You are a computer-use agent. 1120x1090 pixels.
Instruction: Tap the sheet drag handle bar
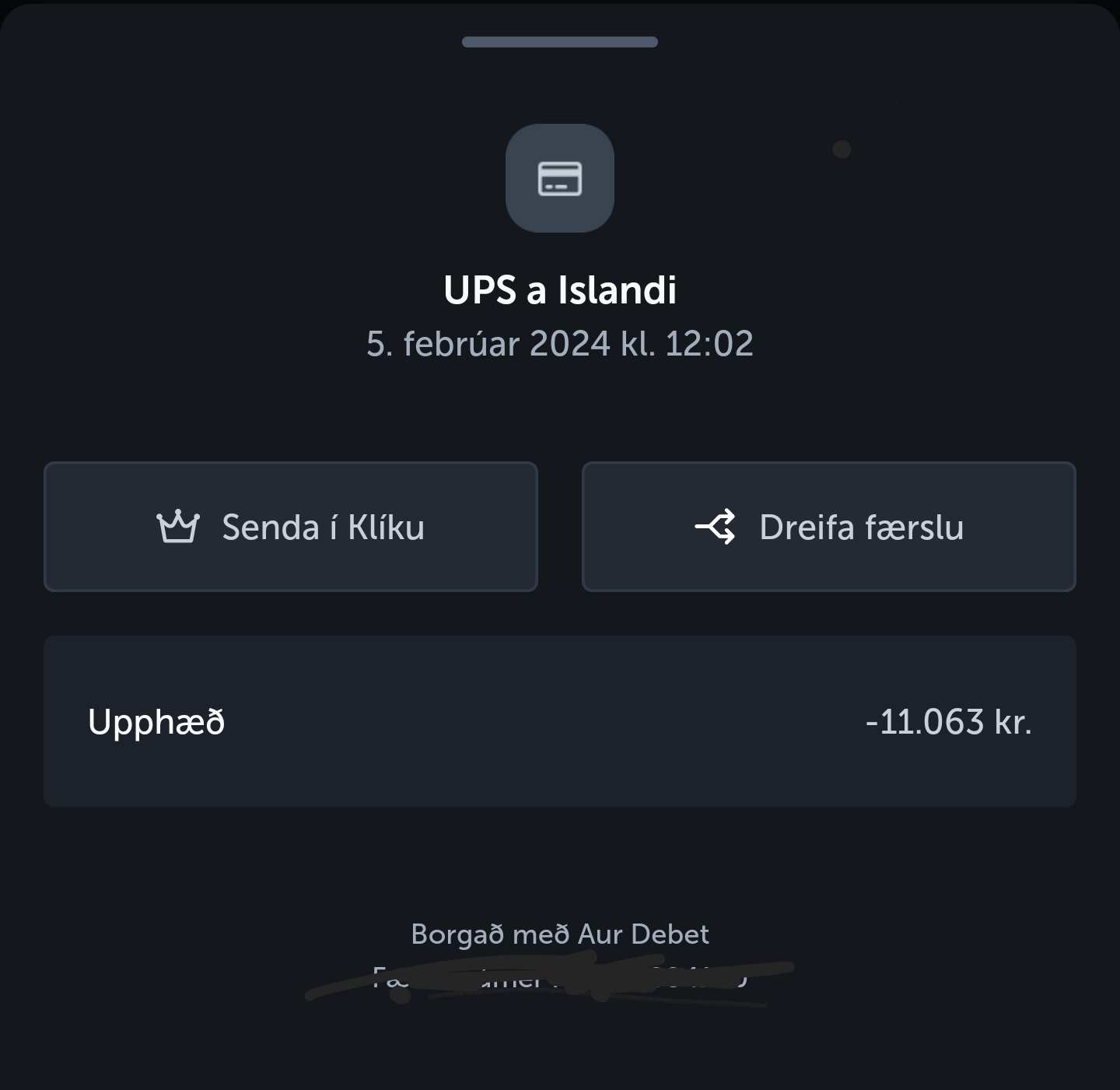(x=560, y=42)
